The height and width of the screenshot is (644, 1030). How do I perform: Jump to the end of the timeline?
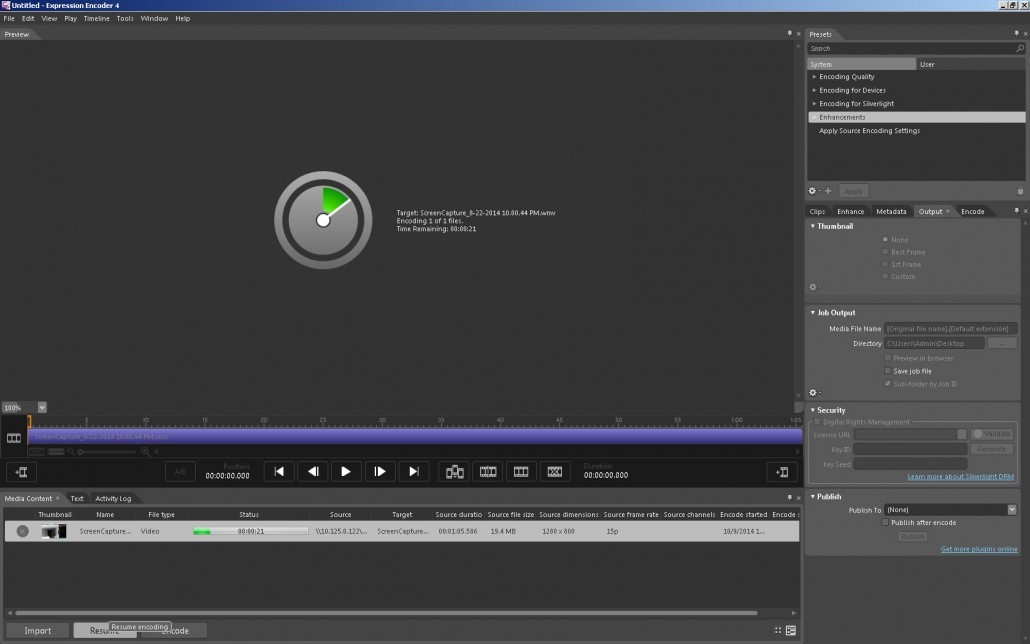click(x=413, y=471)
